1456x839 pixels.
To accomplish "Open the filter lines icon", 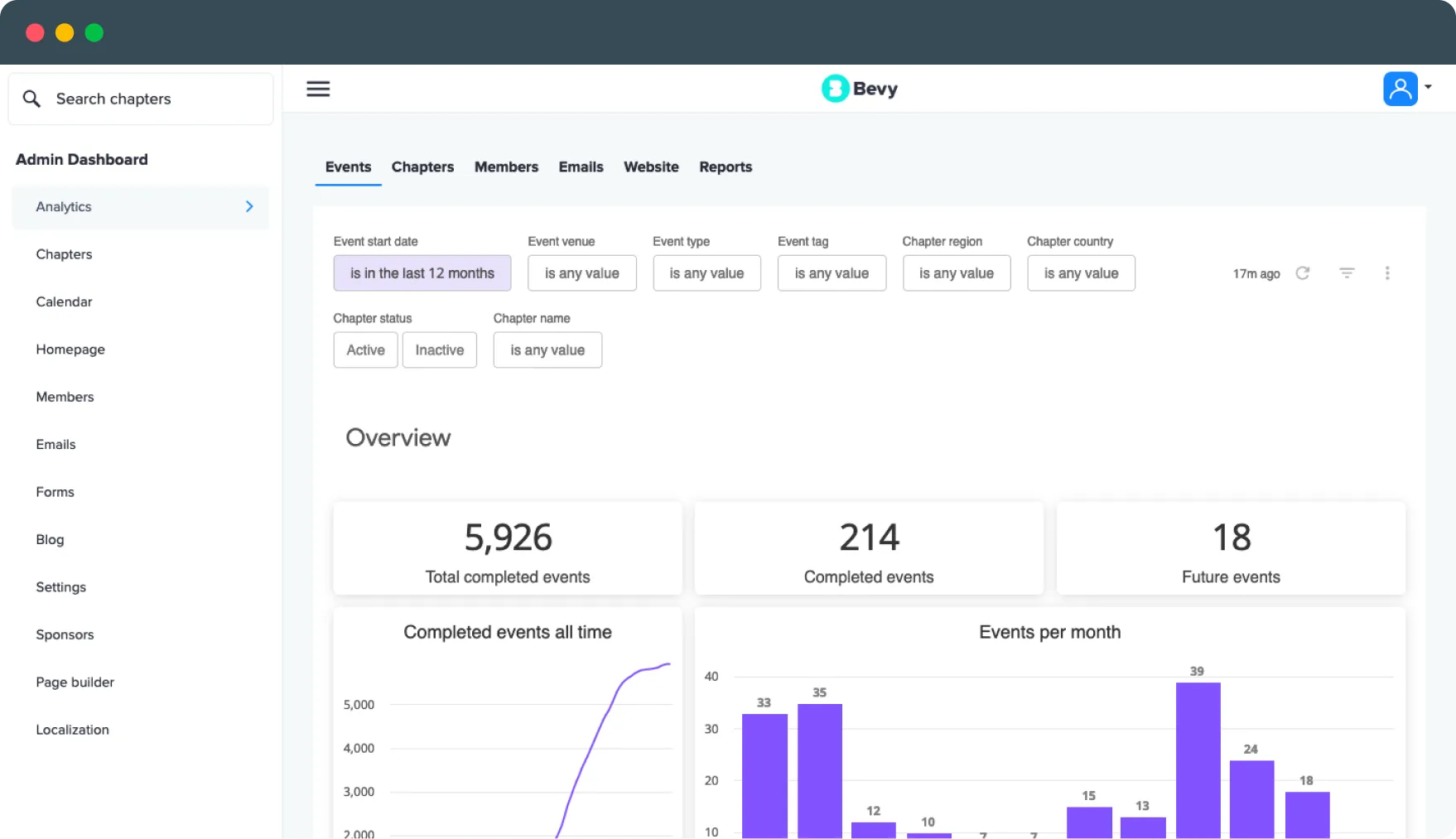I will pos(1347,273).
